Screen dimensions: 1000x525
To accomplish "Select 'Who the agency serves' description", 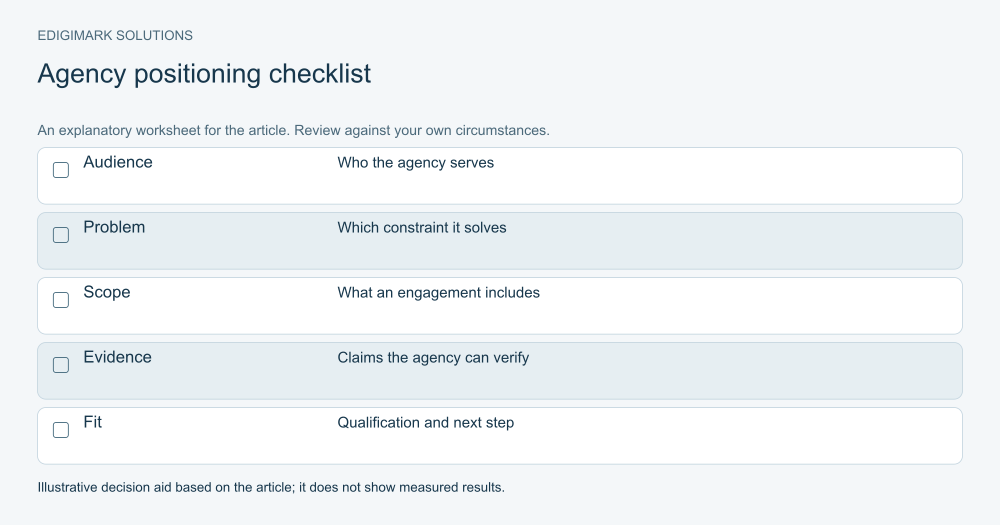I will [x=415, y=163].
